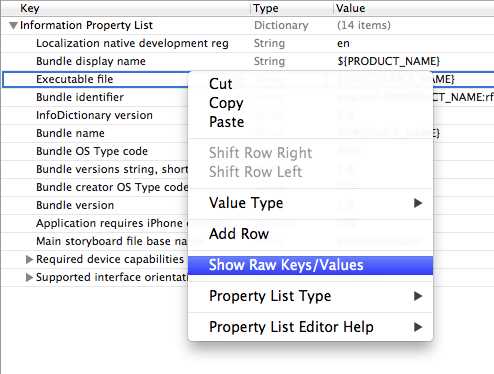
Task: Collapse the Information Property List triangle
Action: [x=13, y=26]
